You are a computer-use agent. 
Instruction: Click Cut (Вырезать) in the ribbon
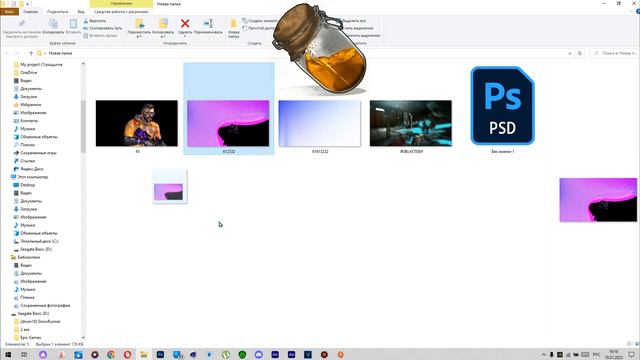point(95,21)
